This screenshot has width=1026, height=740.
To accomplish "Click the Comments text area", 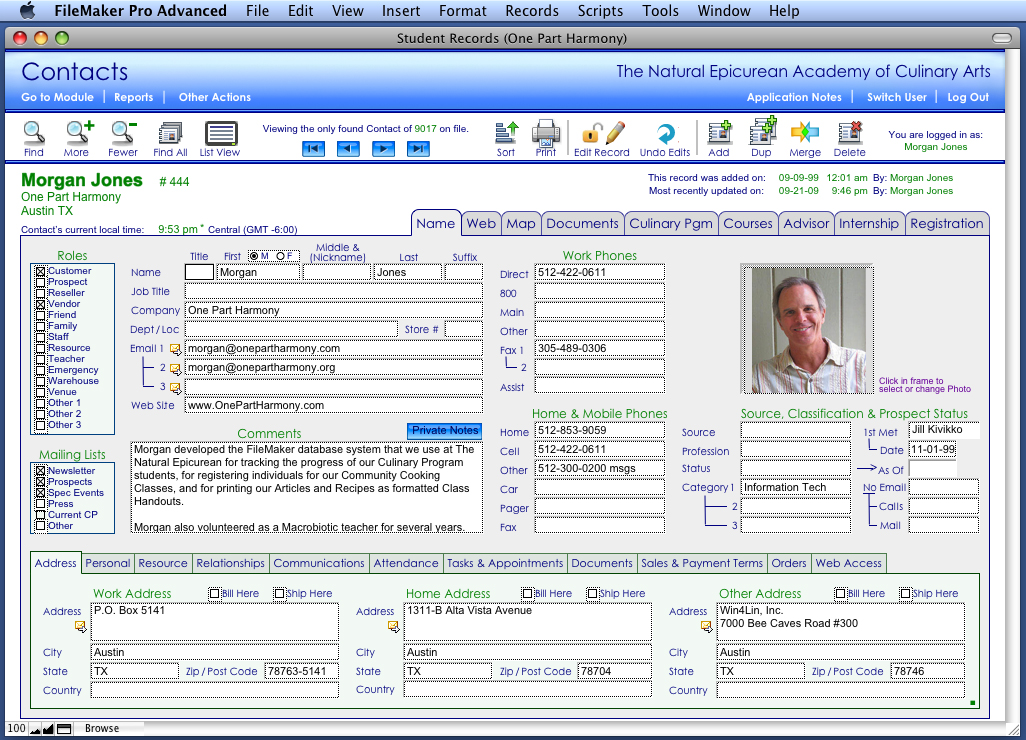I will 306,487.
